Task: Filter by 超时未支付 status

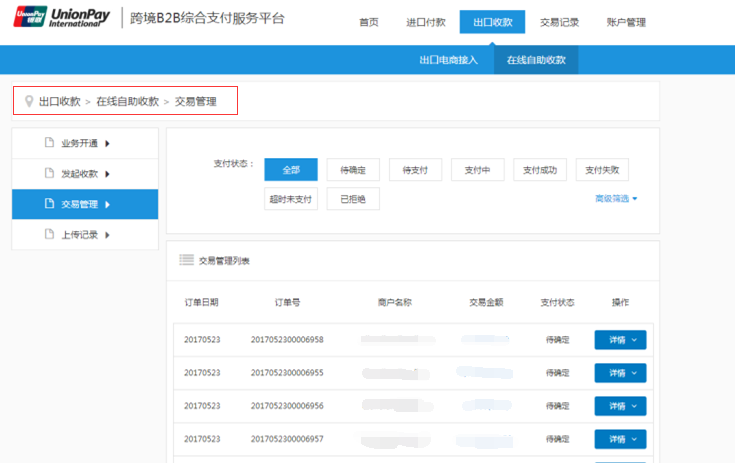Action: tap(290, 199)
